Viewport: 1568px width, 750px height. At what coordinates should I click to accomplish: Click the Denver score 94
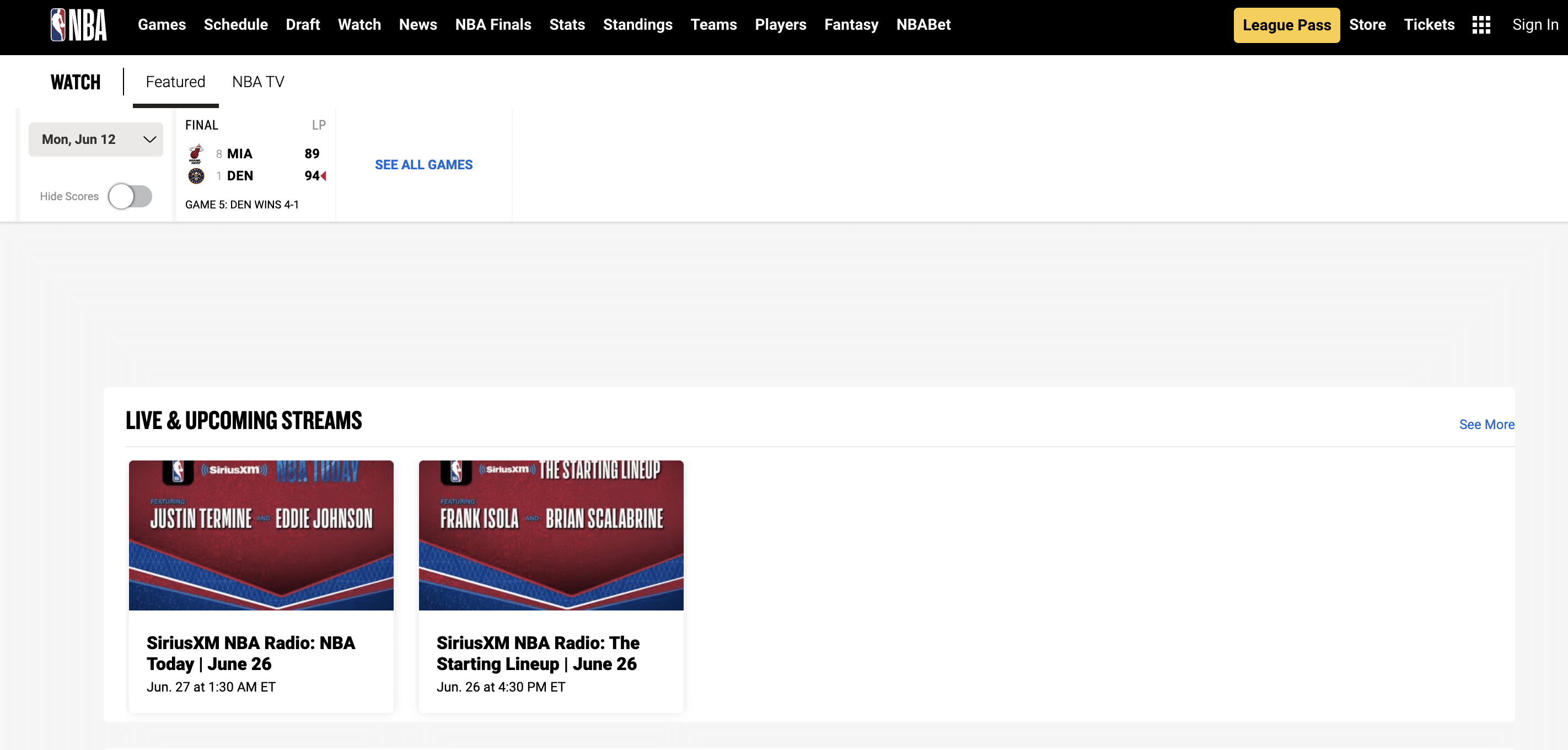point(312,176)
